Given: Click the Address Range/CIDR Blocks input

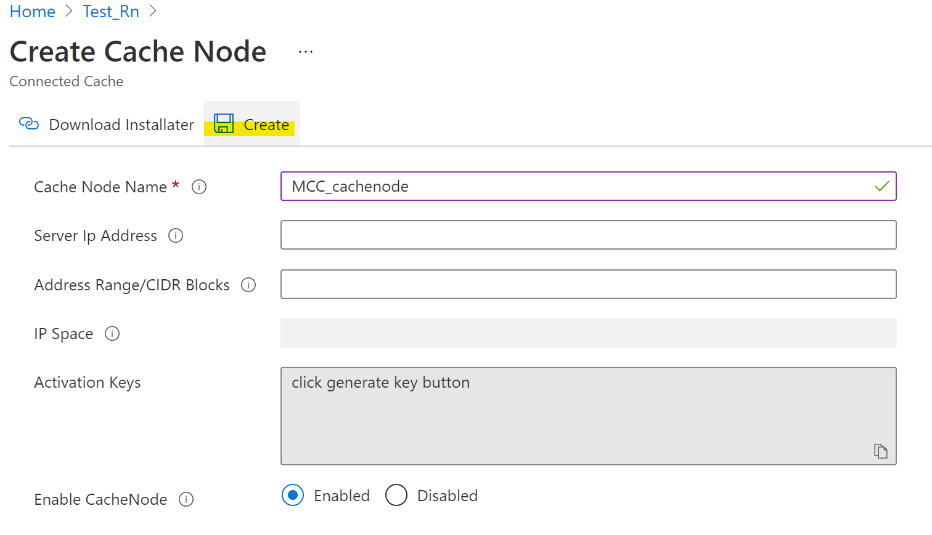Looking at the screenshot, I should [x=588, y=284].
